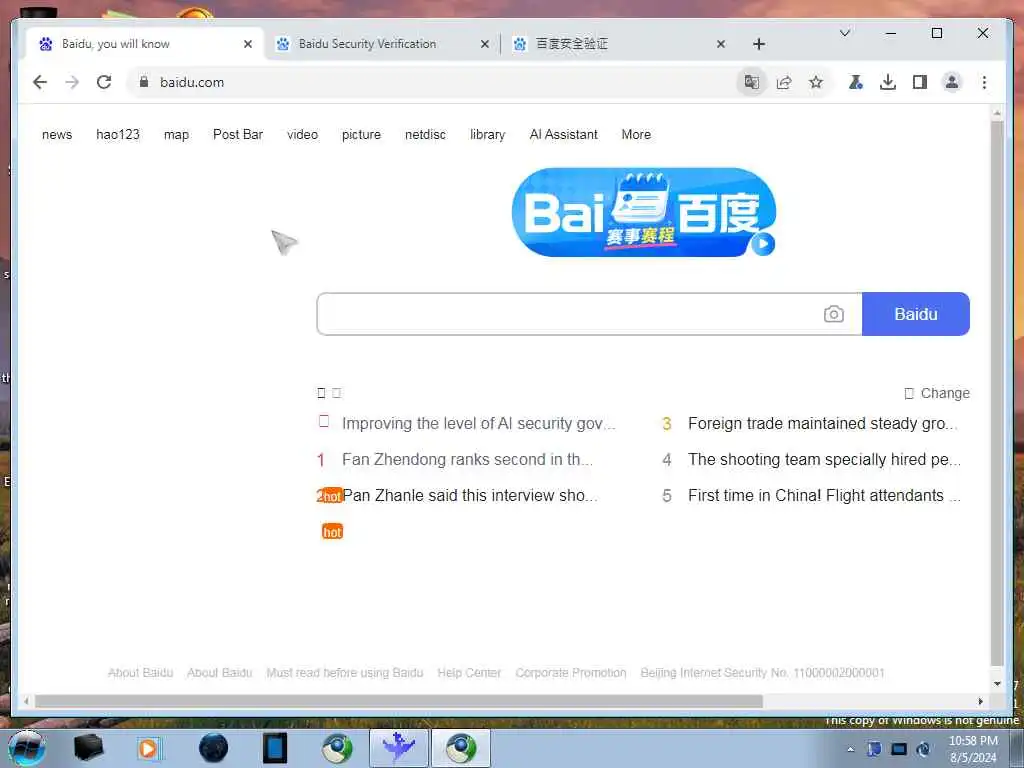The width and height of the screenshot is (1024, 768).
Task: Open the taskbar clock showing 10:58 PM
Action: [x=972, y=749]
